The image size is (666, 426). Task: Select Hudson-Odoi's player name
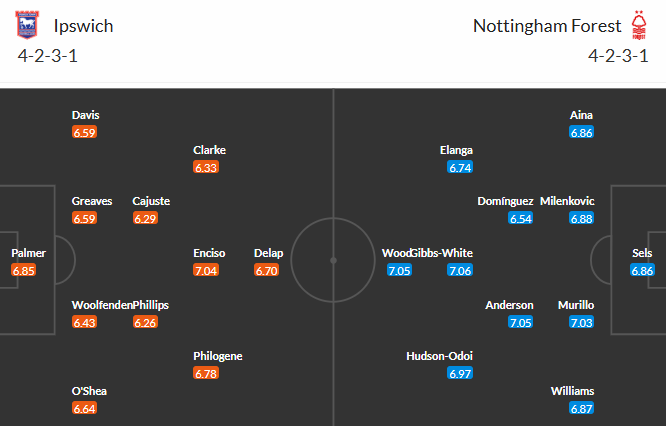pos(439,356)
